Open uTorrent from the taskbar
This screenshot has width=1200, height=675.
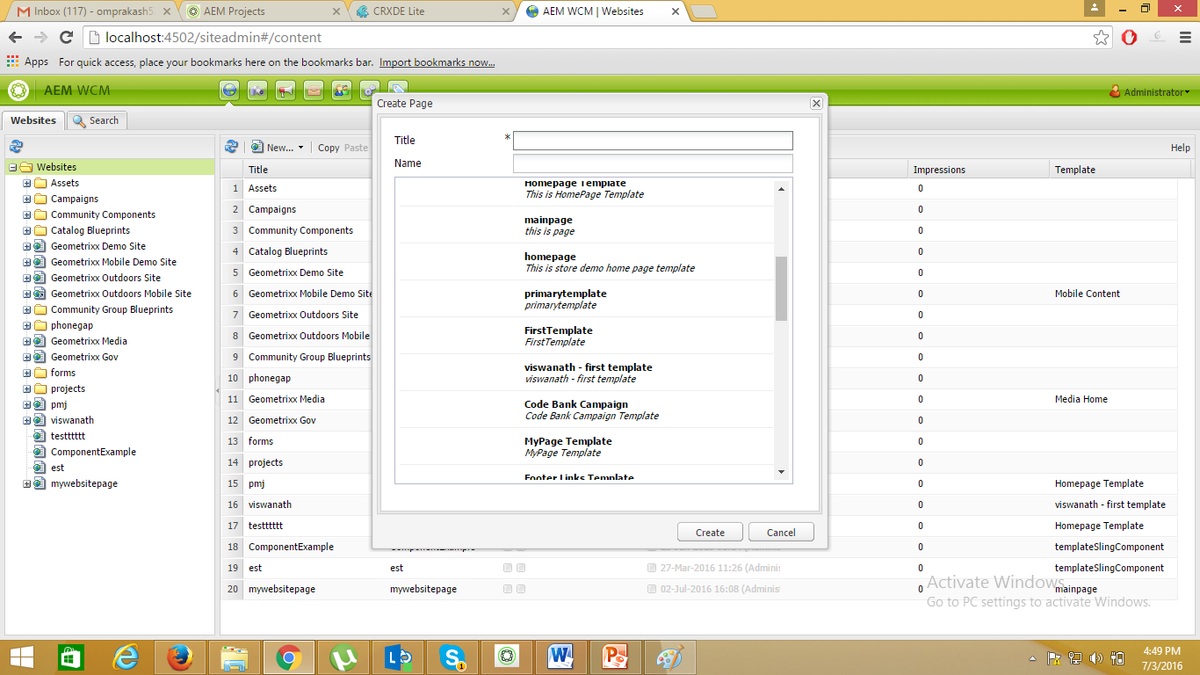click(343, 657)
